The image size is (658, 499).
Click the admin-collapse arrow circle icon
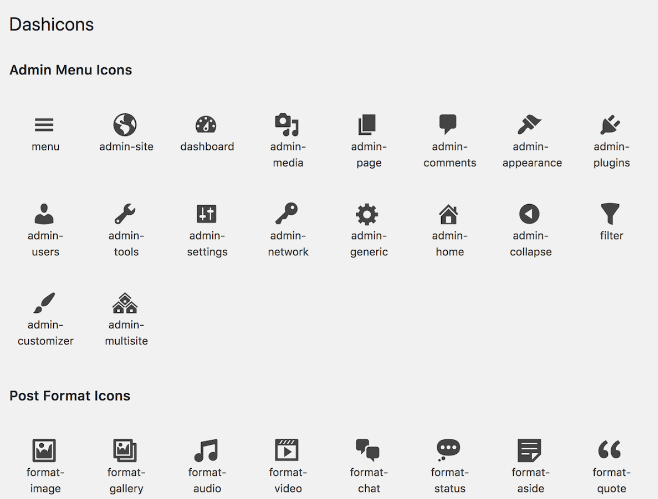coord(530,214)
